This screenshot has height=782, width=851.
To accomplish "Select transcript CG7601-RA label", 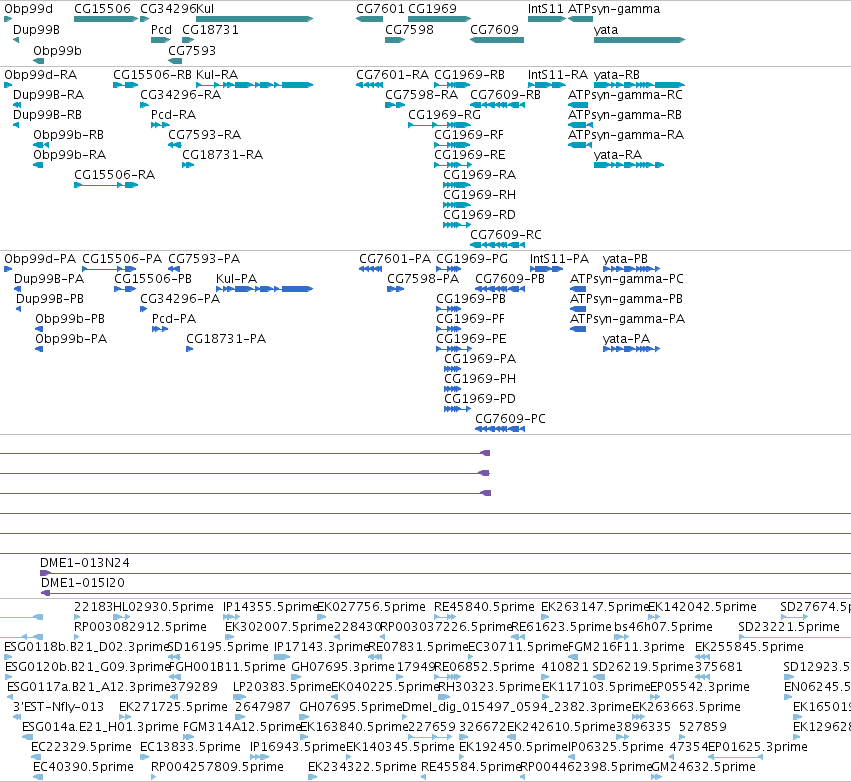I will click(x=392, y=74).
